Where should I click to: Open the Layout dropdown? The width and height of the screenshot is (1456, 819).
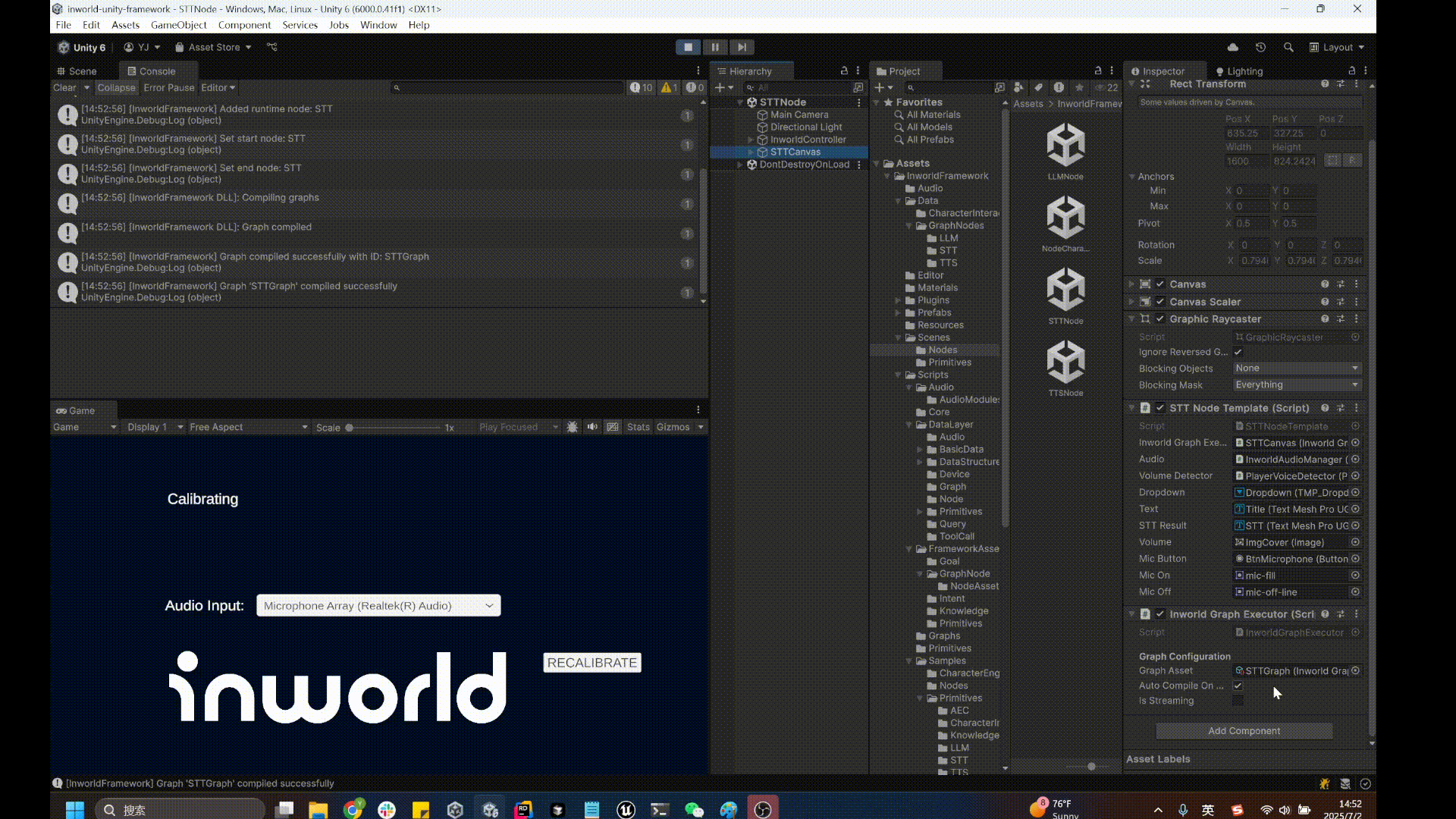1338,47
